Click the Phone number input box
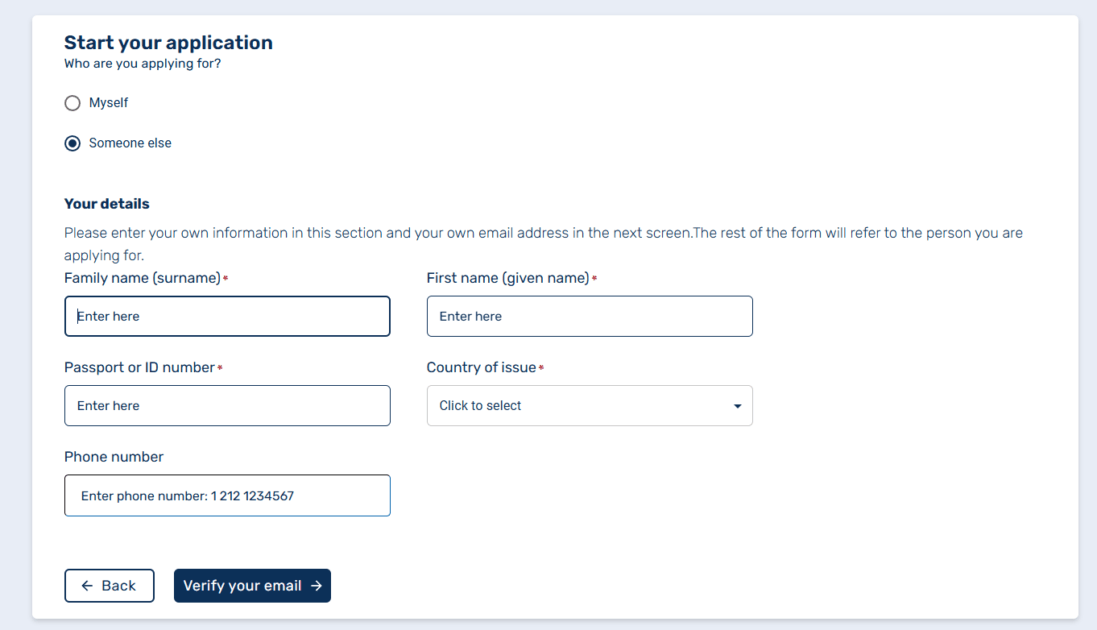Image resolution: width=1097 pixels, height=630 pixels. 227,495
